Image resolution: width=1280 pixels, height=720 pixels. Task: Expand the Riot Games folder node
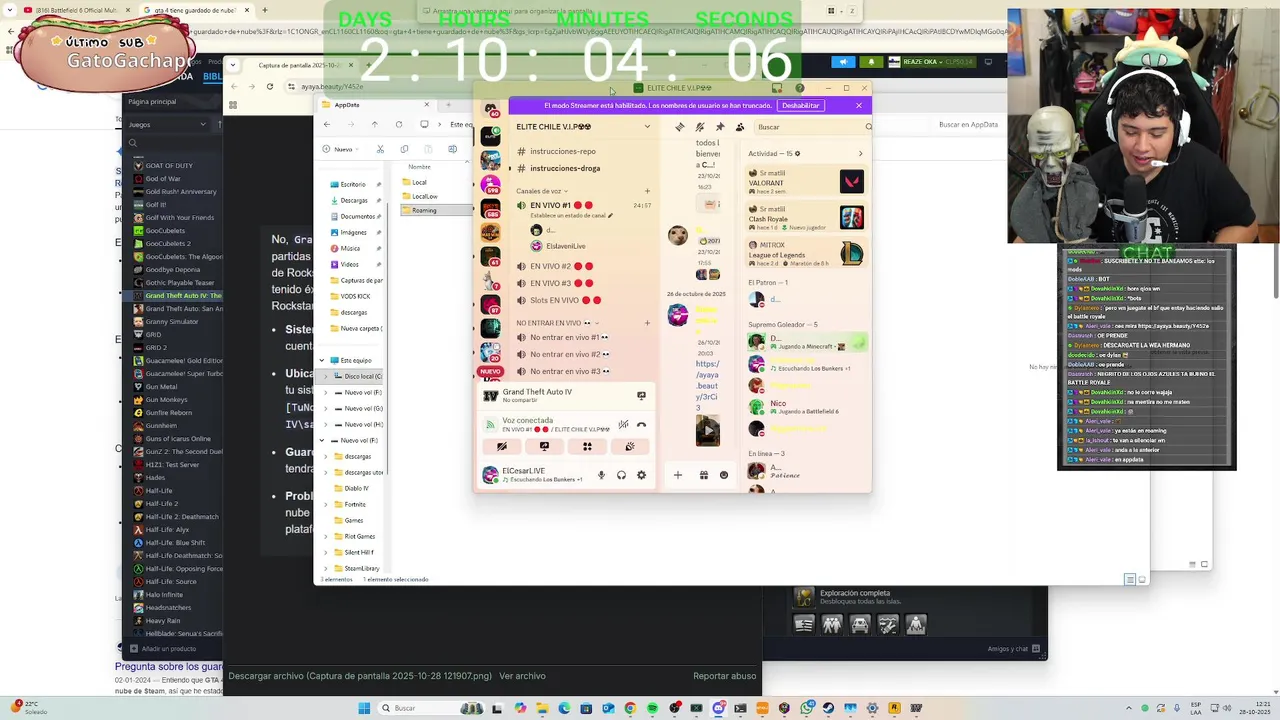[x=325, y=536]
